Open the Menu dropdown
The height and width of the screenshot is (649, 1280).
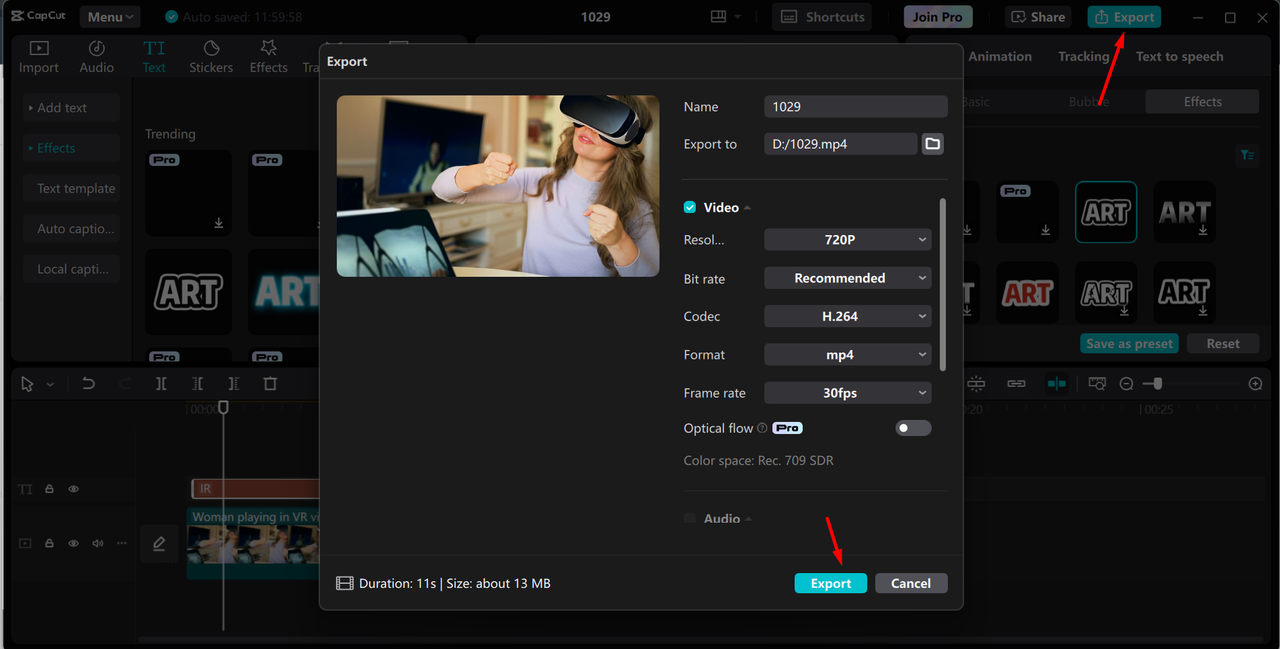pyautogui.click(x=110, y=17)
